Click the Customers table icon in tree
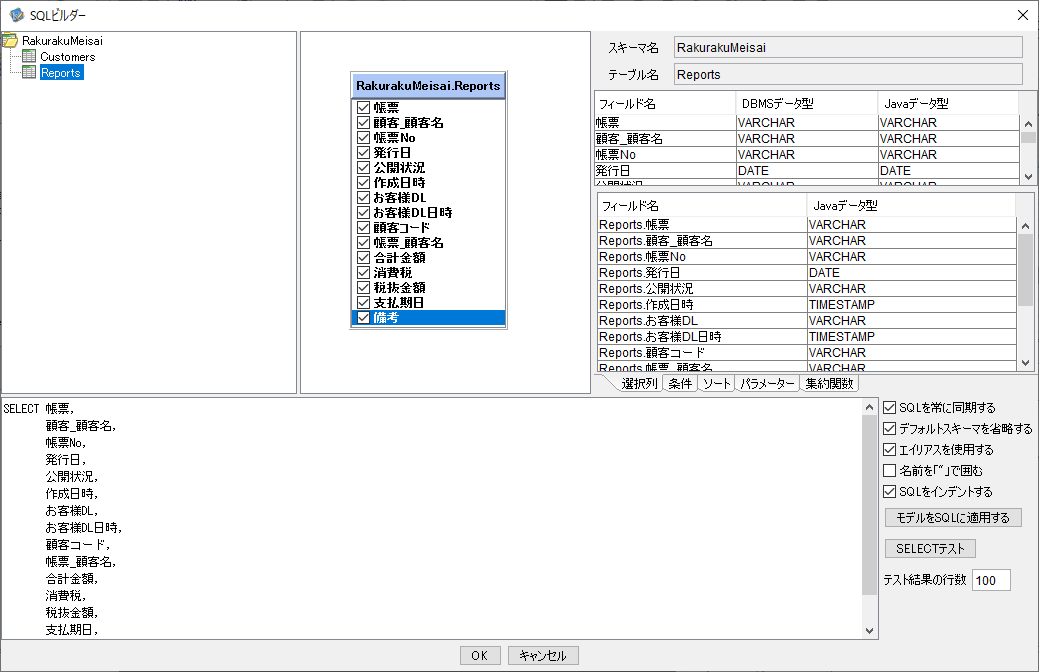1039x672 pixels. click(x=29, y=56)
